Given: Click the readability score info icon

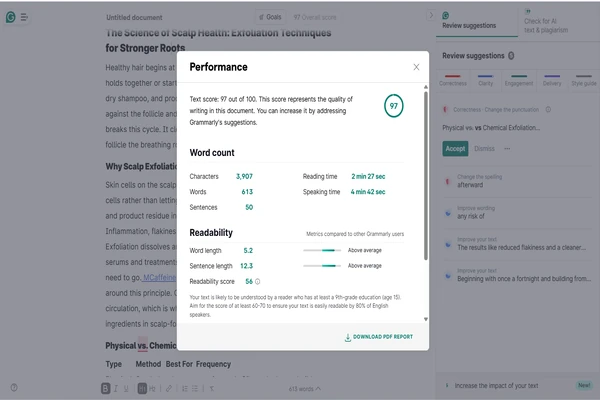Looking at the screenshot, I should (258, 282).
